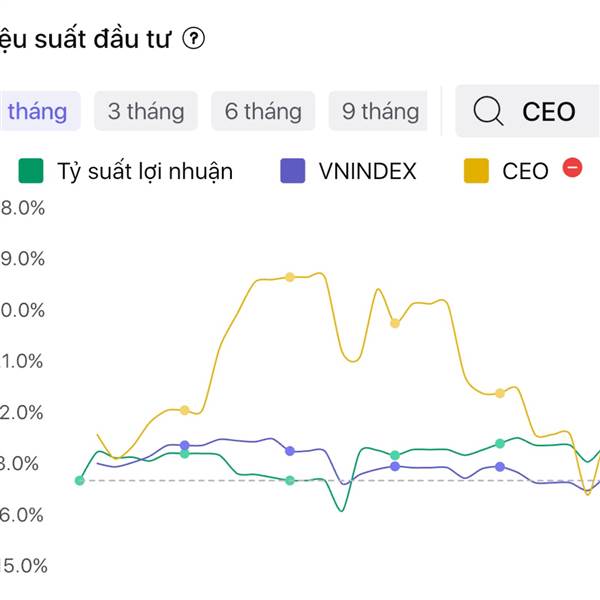Click the search magnifier icon
Screen dimensions: 600x600
[x=488, y=111]
